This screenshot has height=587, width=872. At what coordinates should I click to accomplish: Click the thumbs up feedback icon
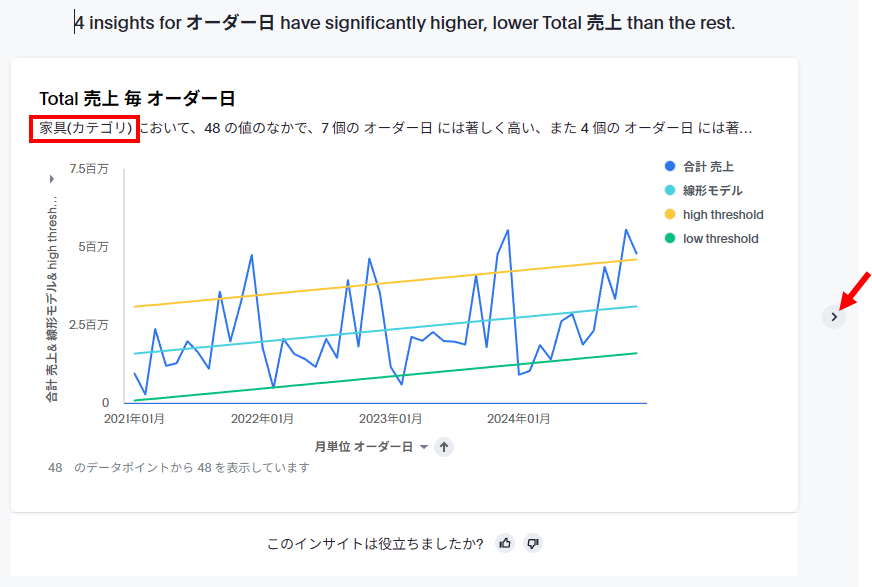pos(506,543)
